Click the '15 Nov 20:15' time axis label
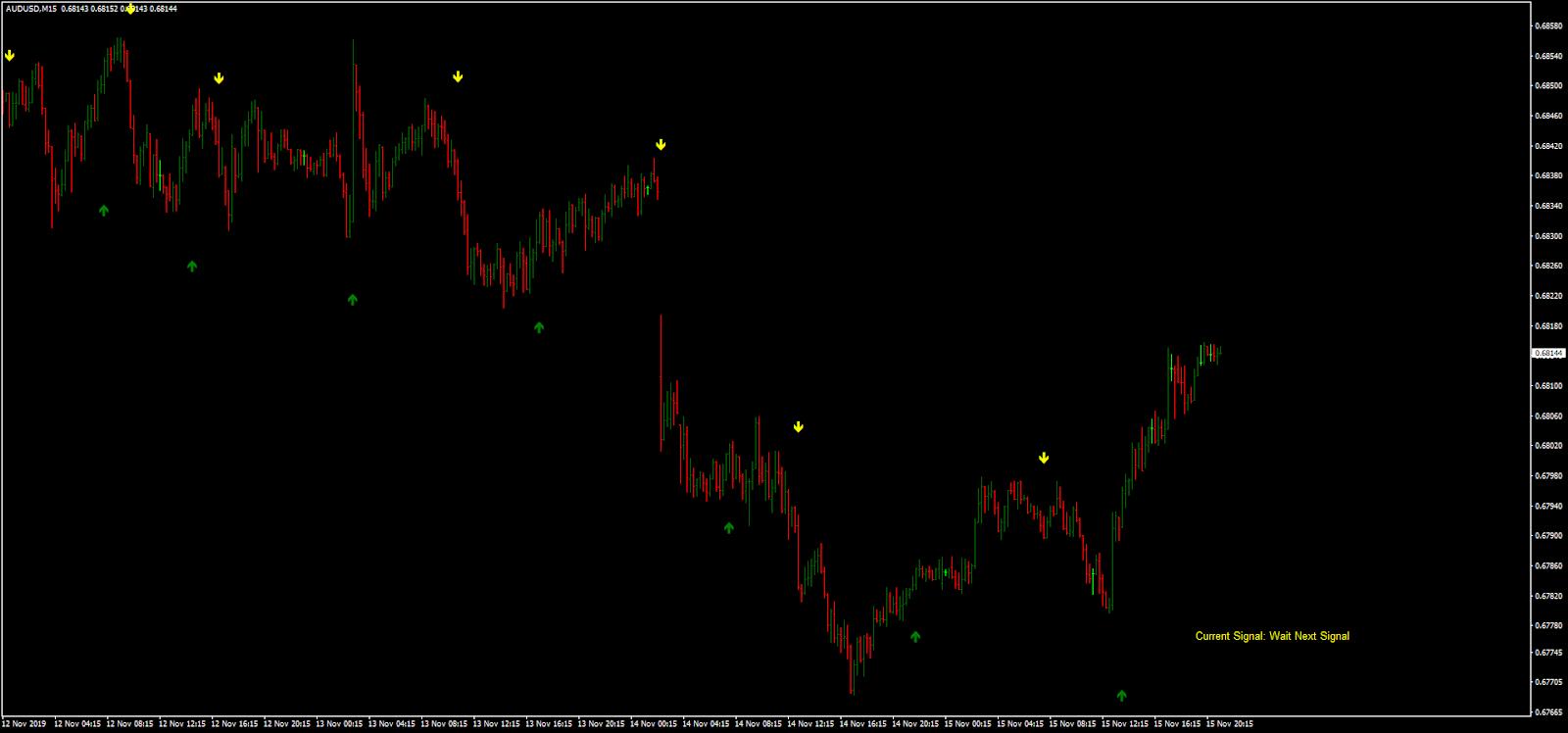 (1230, 724)
